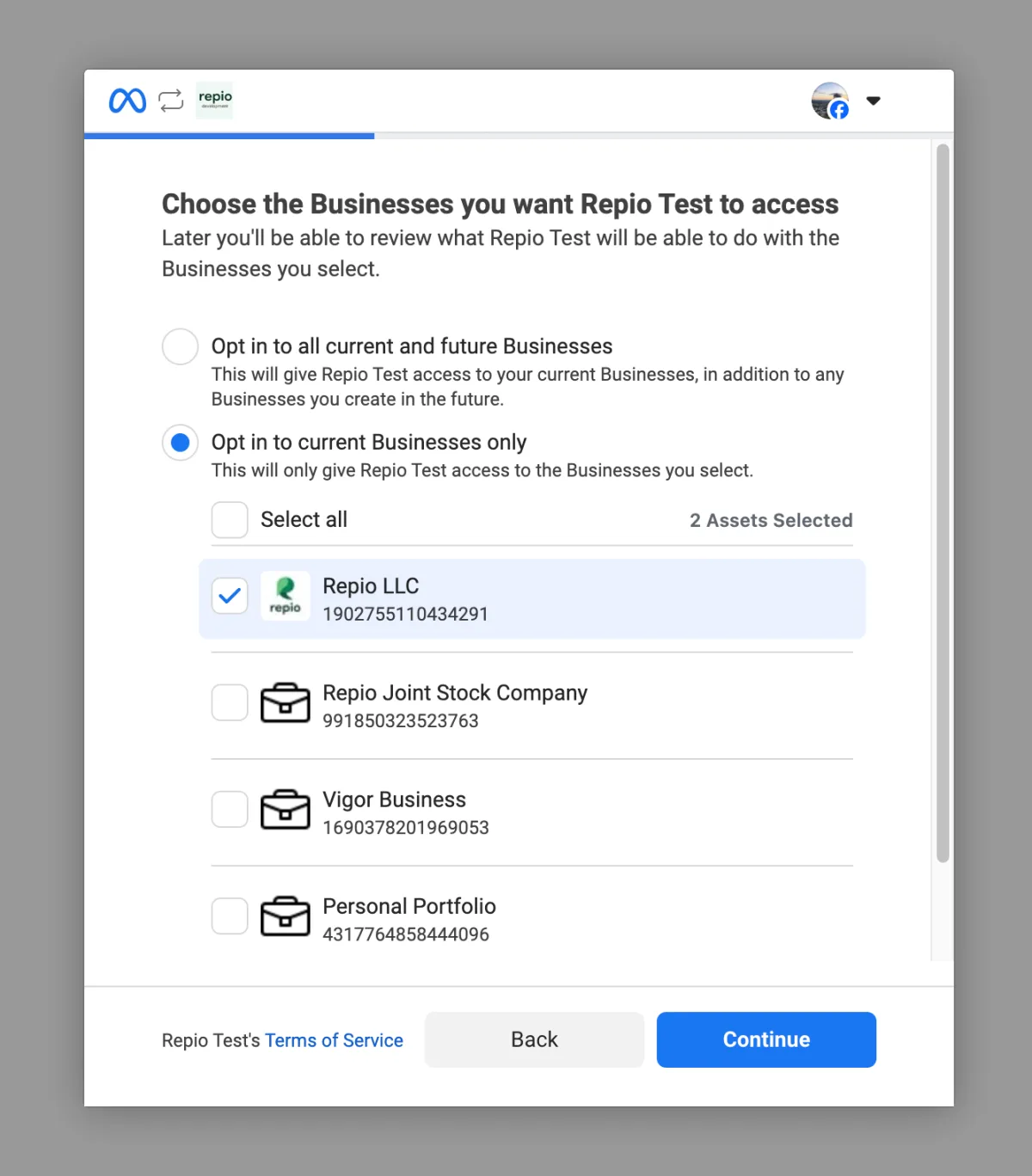Click the profile avatar with Facebook badge
This screenshot has width=1032, height=1176.
[830, 101]
